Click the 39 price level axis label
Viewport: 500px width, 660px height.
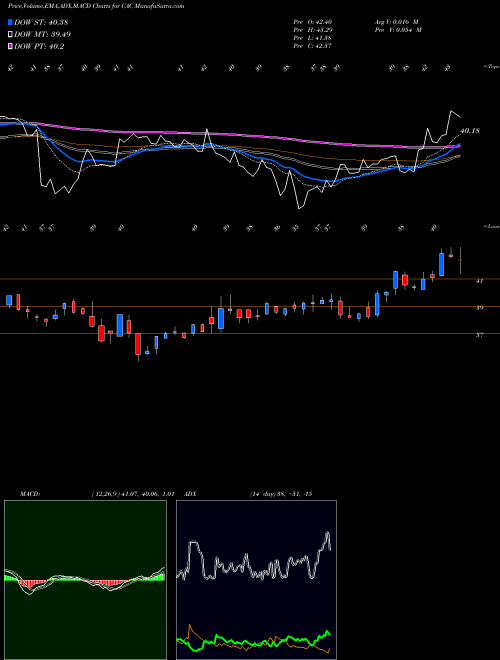click(479, 308)
